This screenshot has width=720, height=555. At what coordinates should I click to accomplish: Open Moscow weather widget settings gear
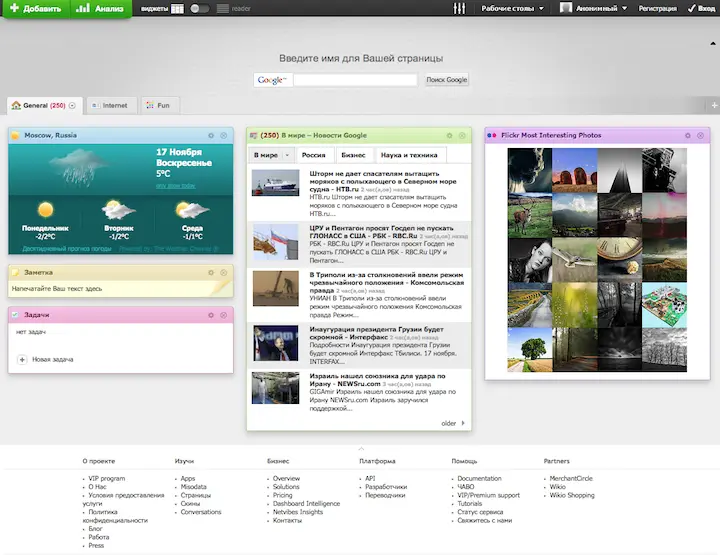click(211, 135)
